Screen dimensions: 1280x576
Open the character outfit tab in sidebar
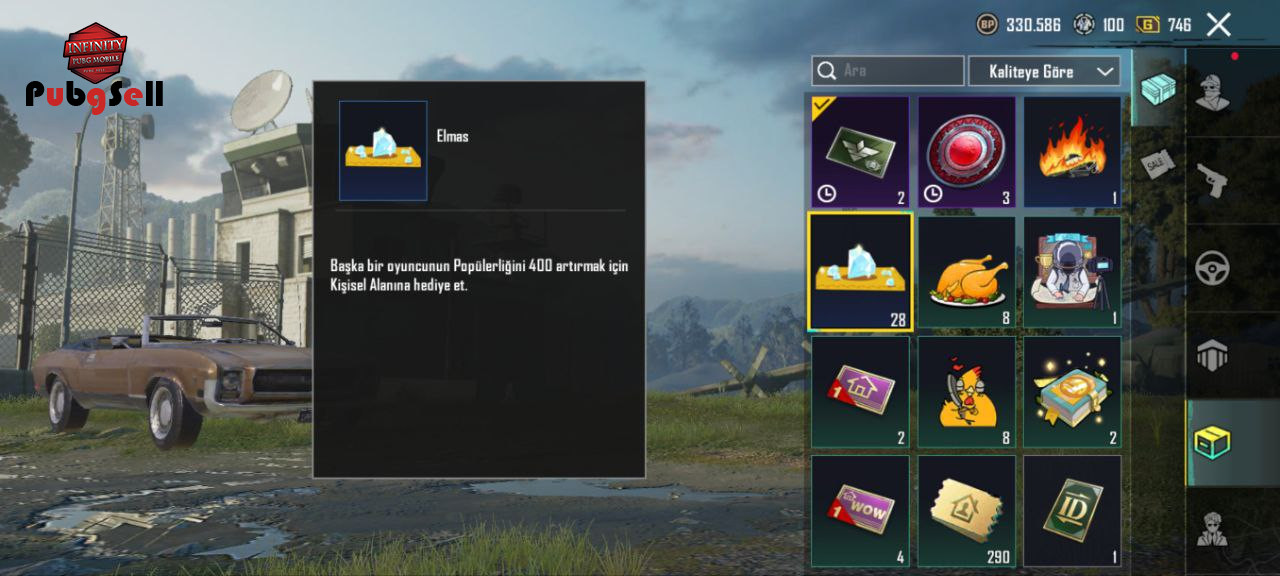click(x=1213, y=92)
